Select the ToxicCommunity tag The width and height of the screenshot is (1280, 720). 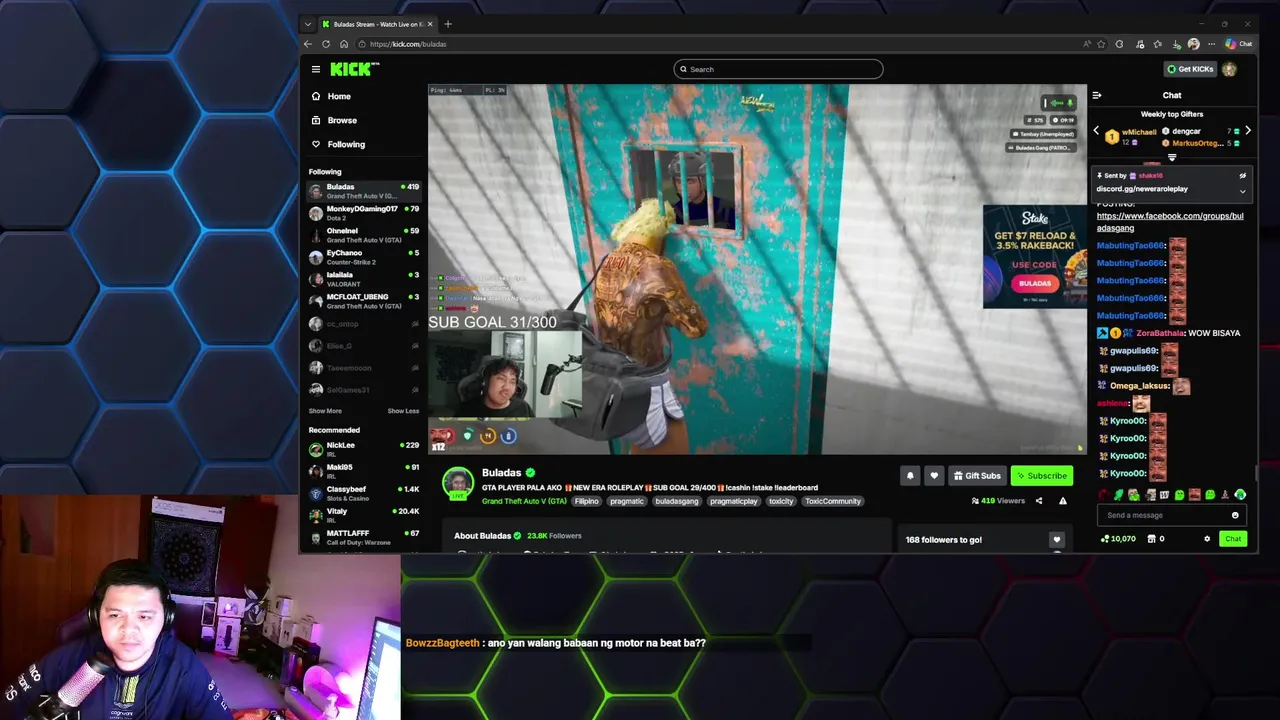pyautogui.click(x=833, y=501)
